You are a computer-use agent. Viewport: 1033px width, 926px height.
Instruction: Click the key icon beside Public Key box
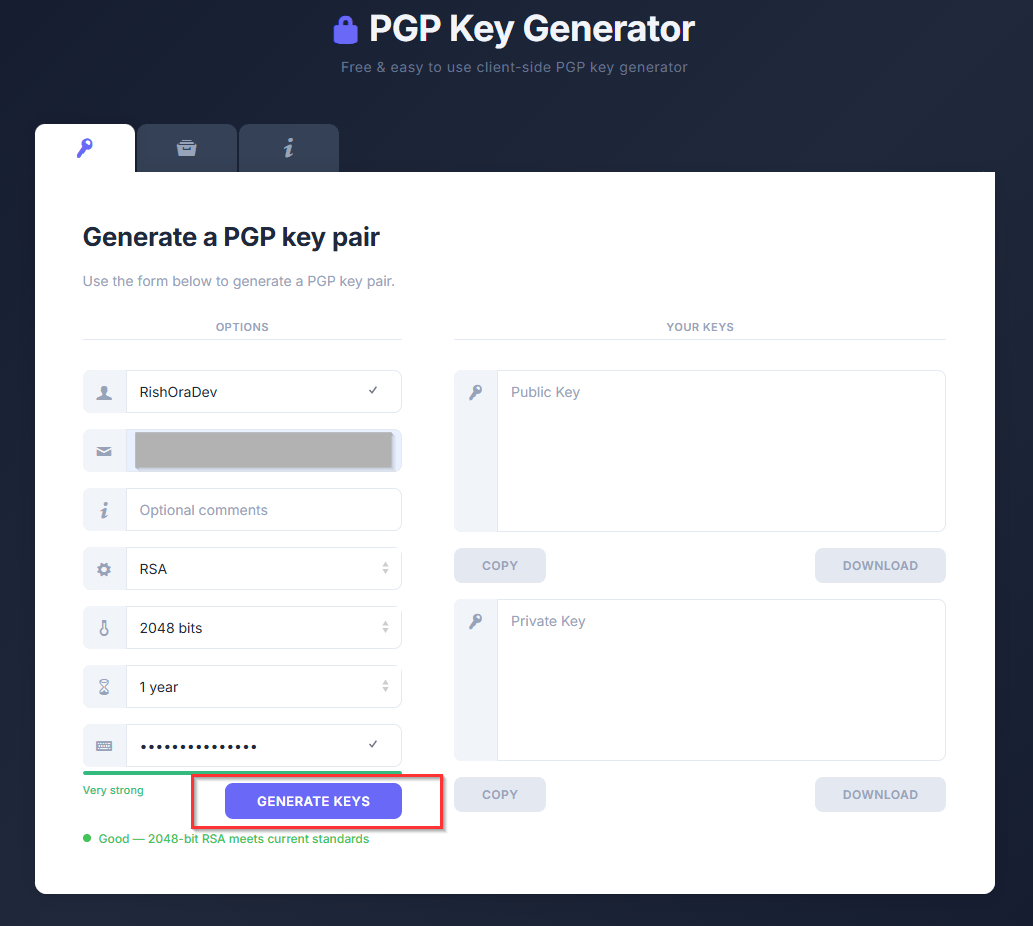point(476,393)
